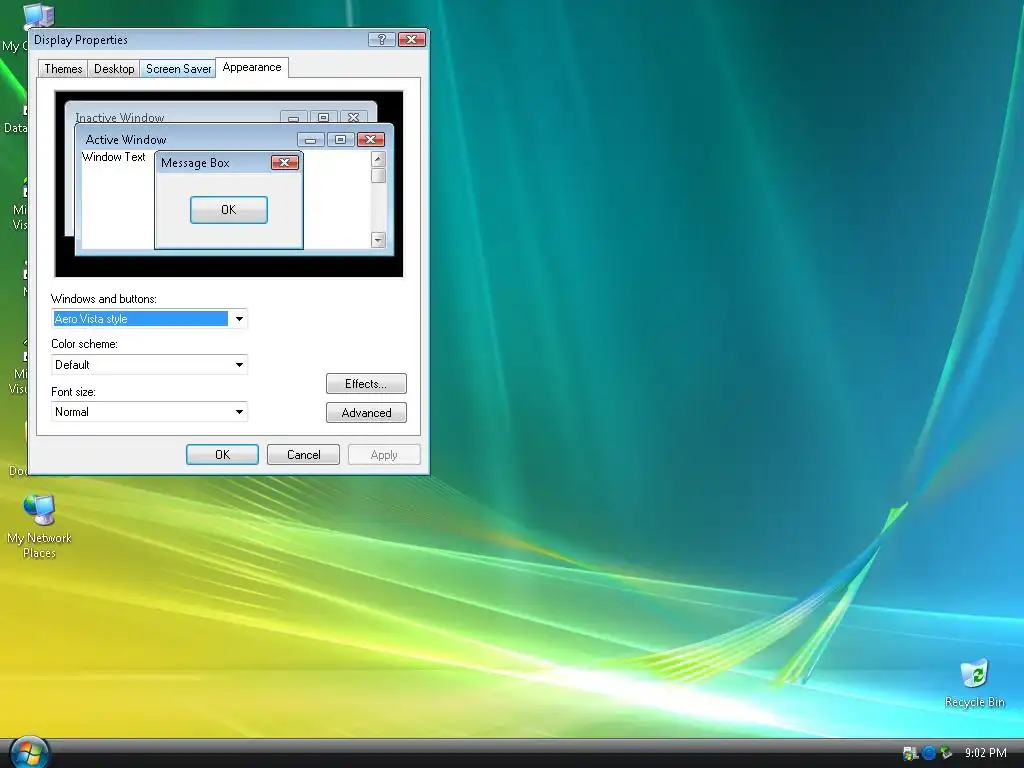This screenshot has height=768, width=1024.
Task: Switch to the Desktop tab
Action: (114, 69)
